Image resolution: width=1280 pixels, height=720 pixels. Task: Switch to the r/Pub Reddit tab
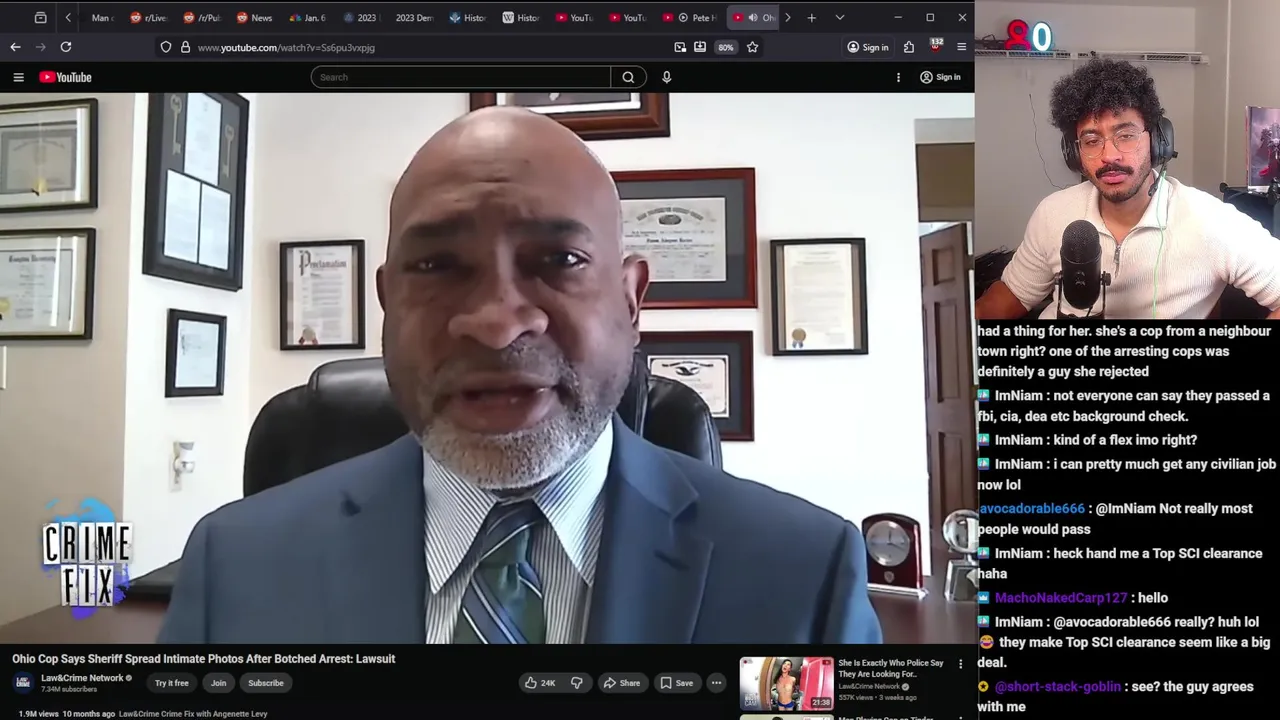(x=201, y=17)
